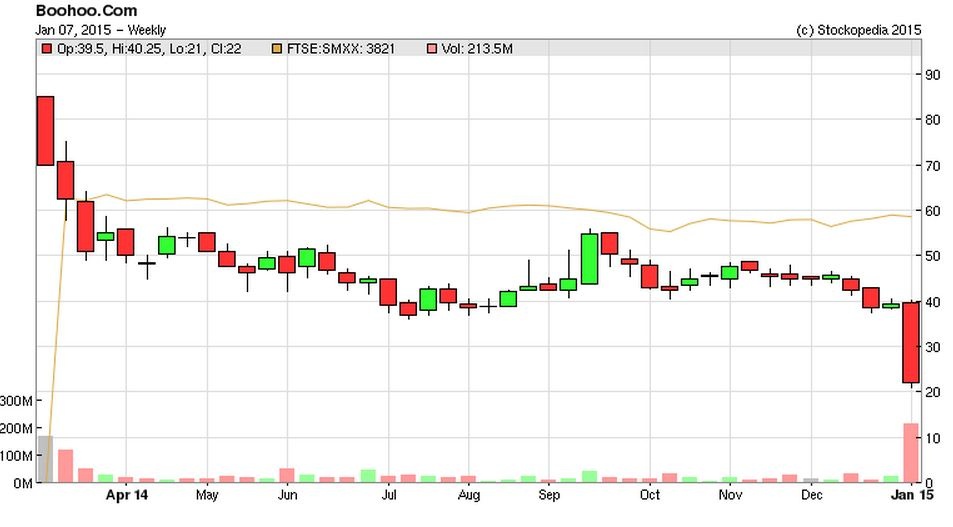Image resolution: width=953 pixels, height=527 pixels.
Task: Click the 30 price axis value
Action: click(x=932, y=347)
